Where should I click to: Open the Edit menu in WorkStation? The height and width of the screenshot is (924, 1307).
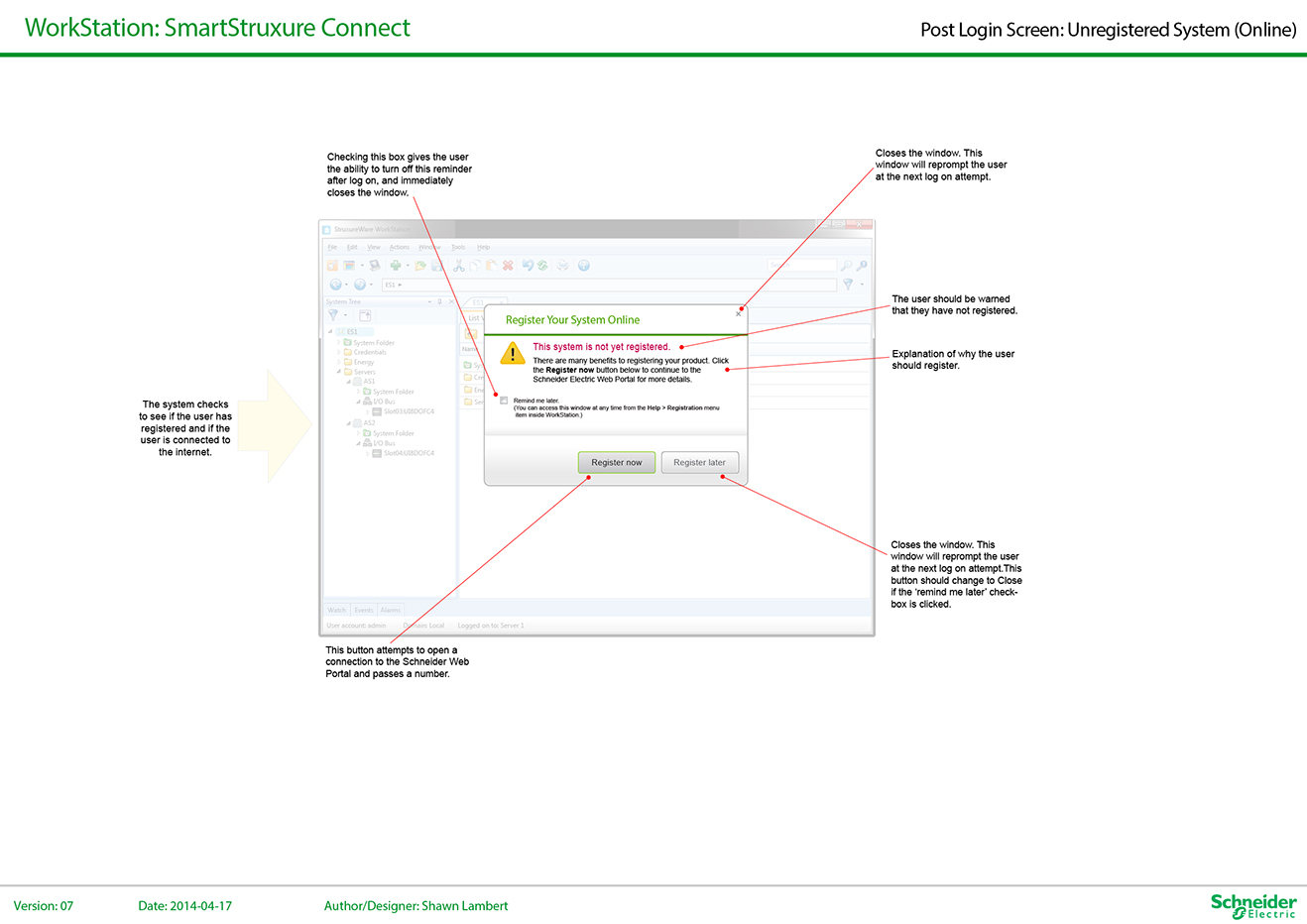(x=352, y=247)
